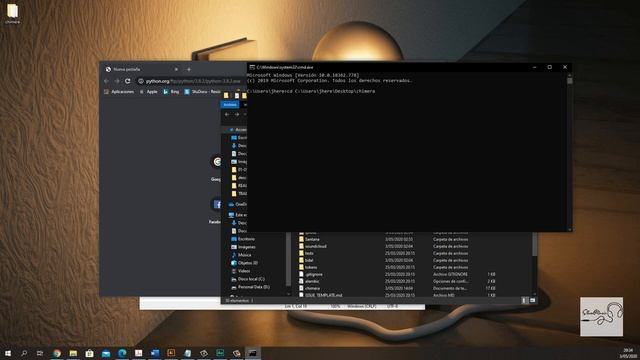
Task: Open the Archivo tab in File Explorer
Action: coord(230,105)
